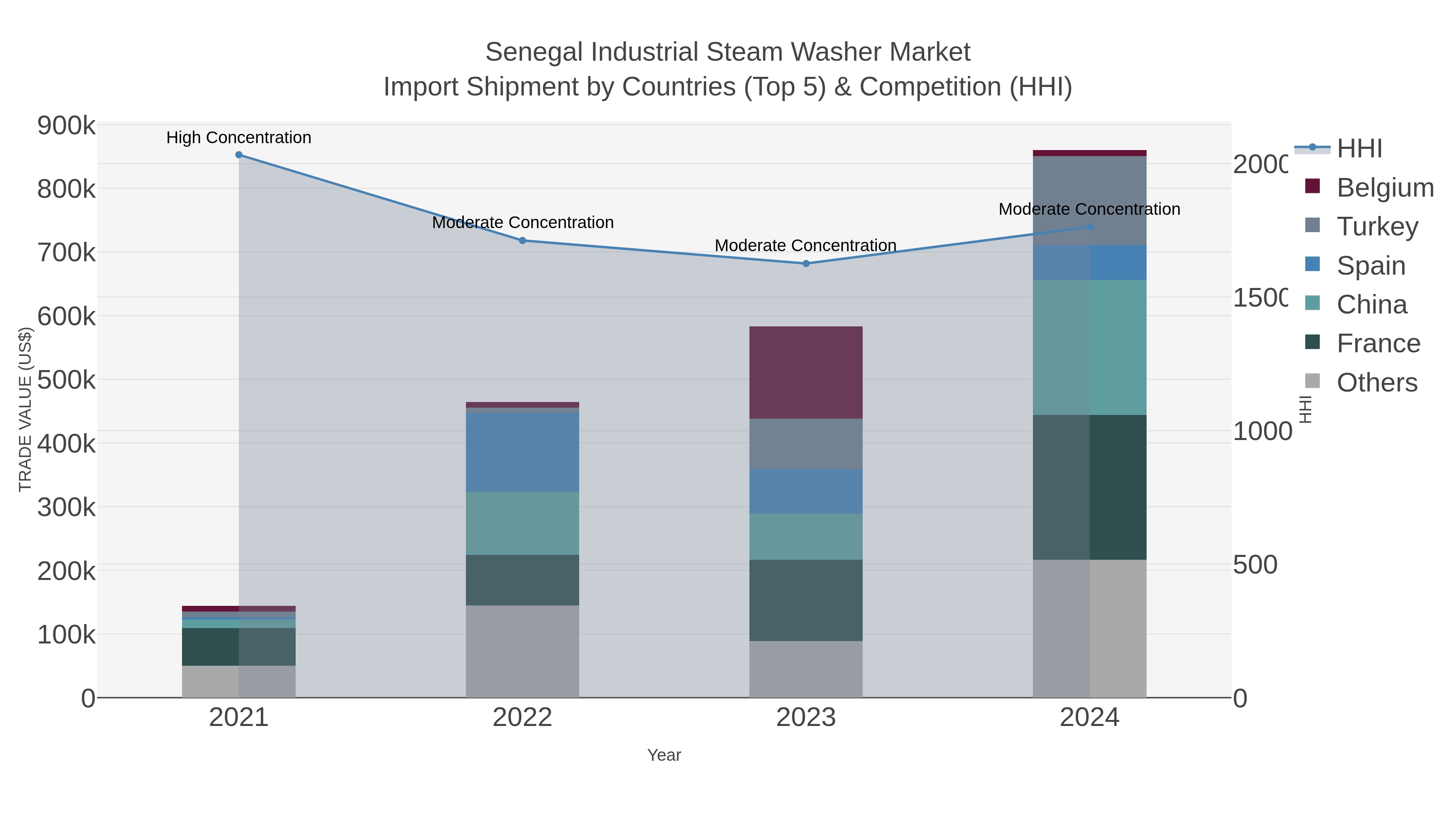Screen dimensions: 1456x819
Task: Click the Others segment of 2022 bar
Action: [x=522, y=652]
